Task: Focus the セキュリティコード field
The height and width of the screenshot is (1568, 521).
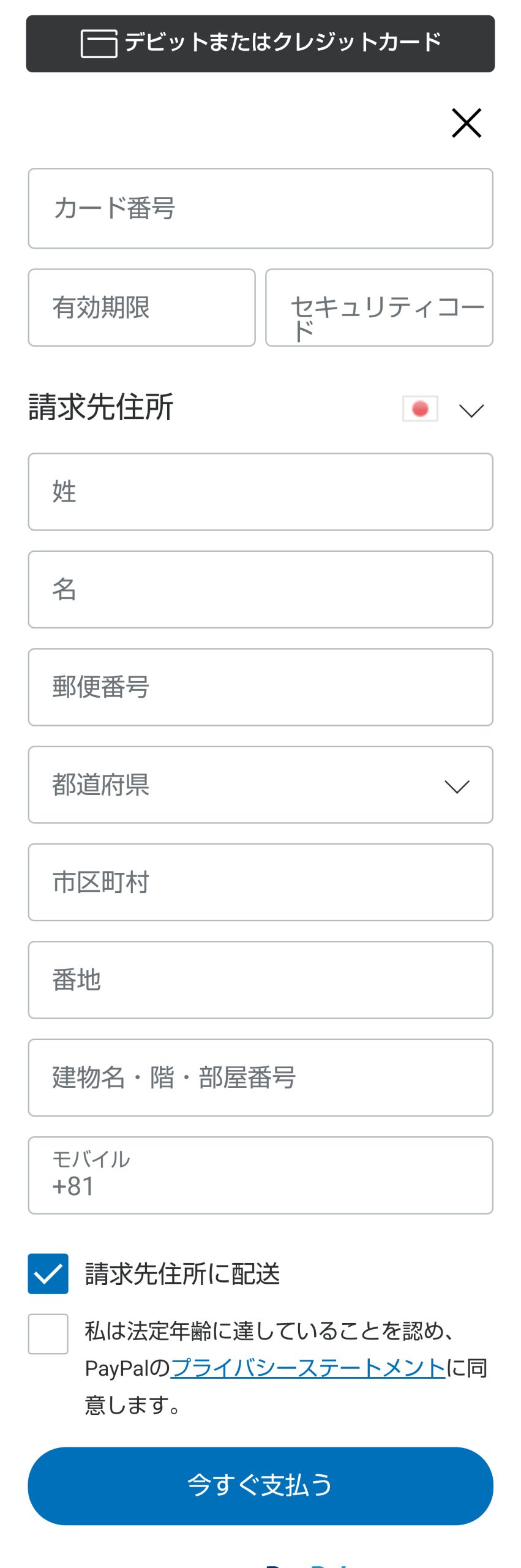Action: click(379, 307)
